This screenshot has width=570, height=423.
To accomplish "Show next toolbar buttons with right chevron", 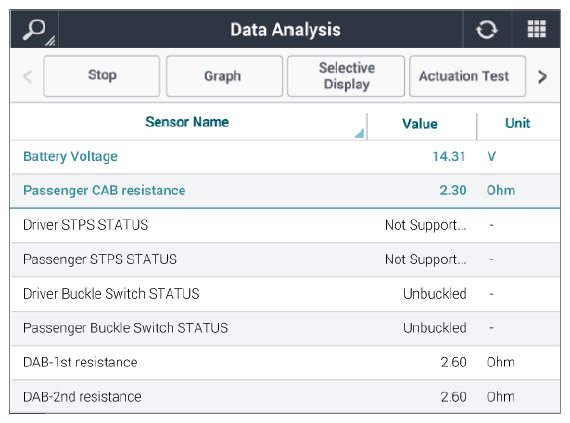I will (542, 76).
